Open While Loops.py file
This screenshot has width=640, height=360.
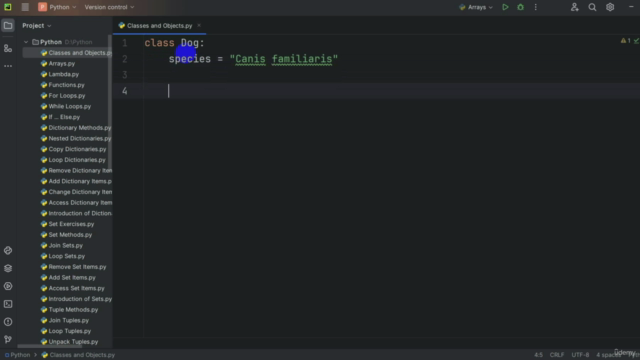[x=67, y=106]
